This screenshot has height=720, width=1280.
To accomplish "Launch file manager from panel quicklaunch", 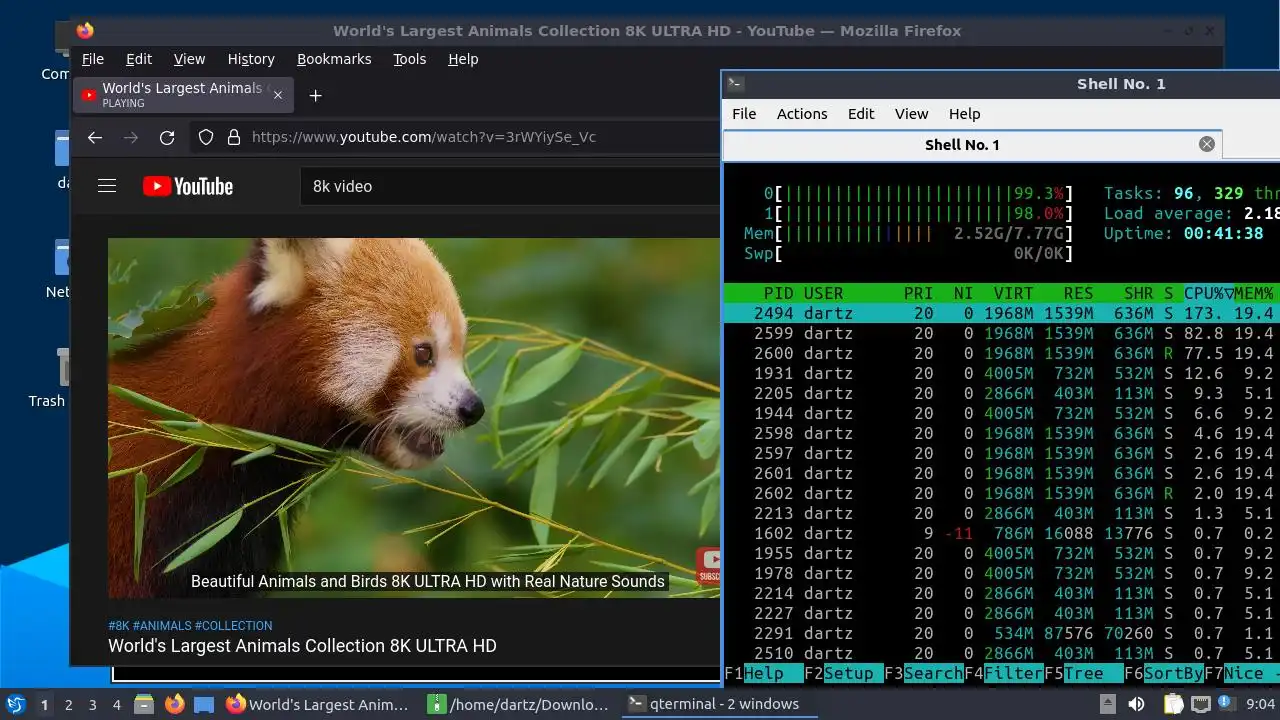I will [144, 704].
